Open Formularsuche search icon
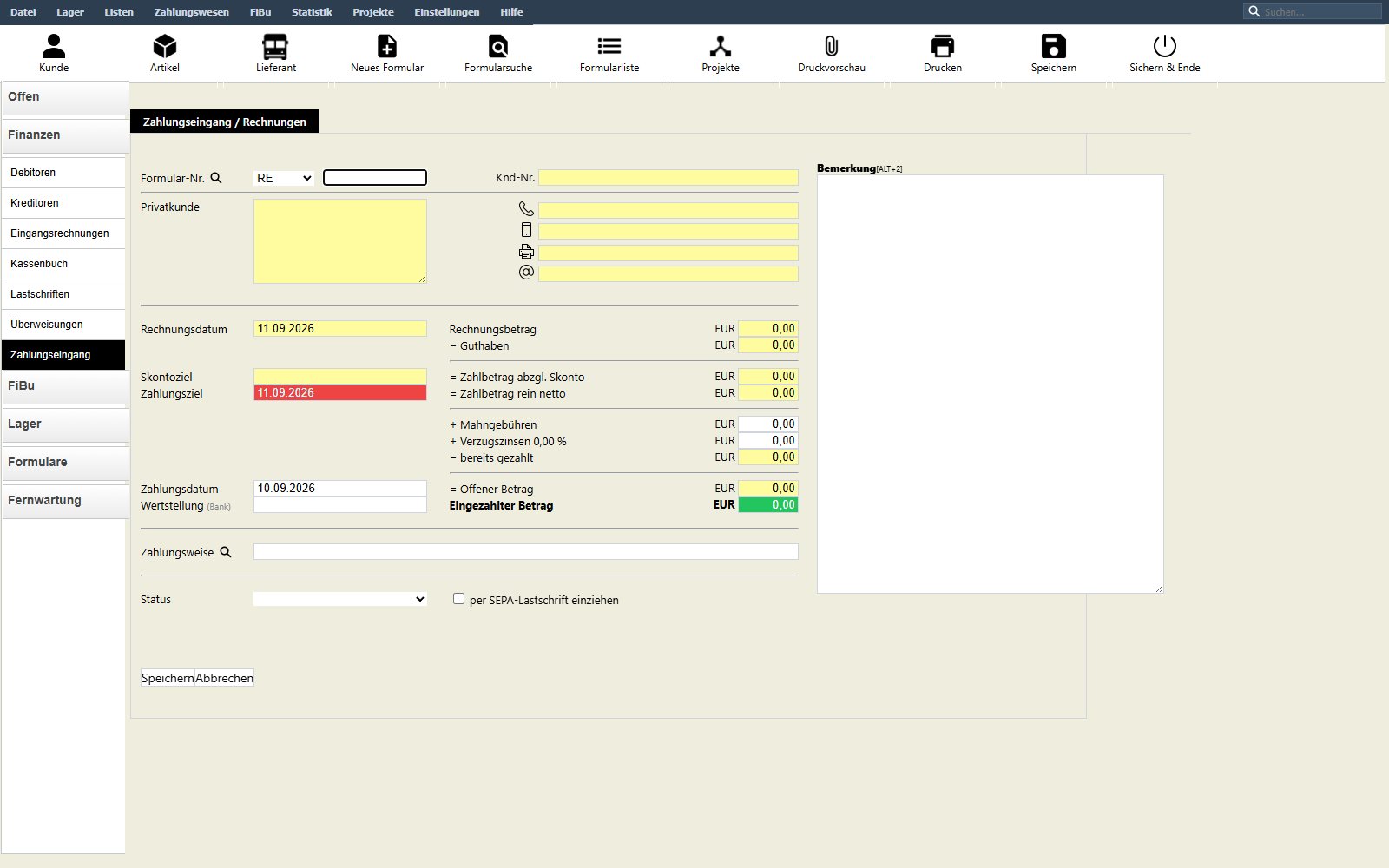Image resolution: width=1389 pixels, height=868 pixels. 498,46
